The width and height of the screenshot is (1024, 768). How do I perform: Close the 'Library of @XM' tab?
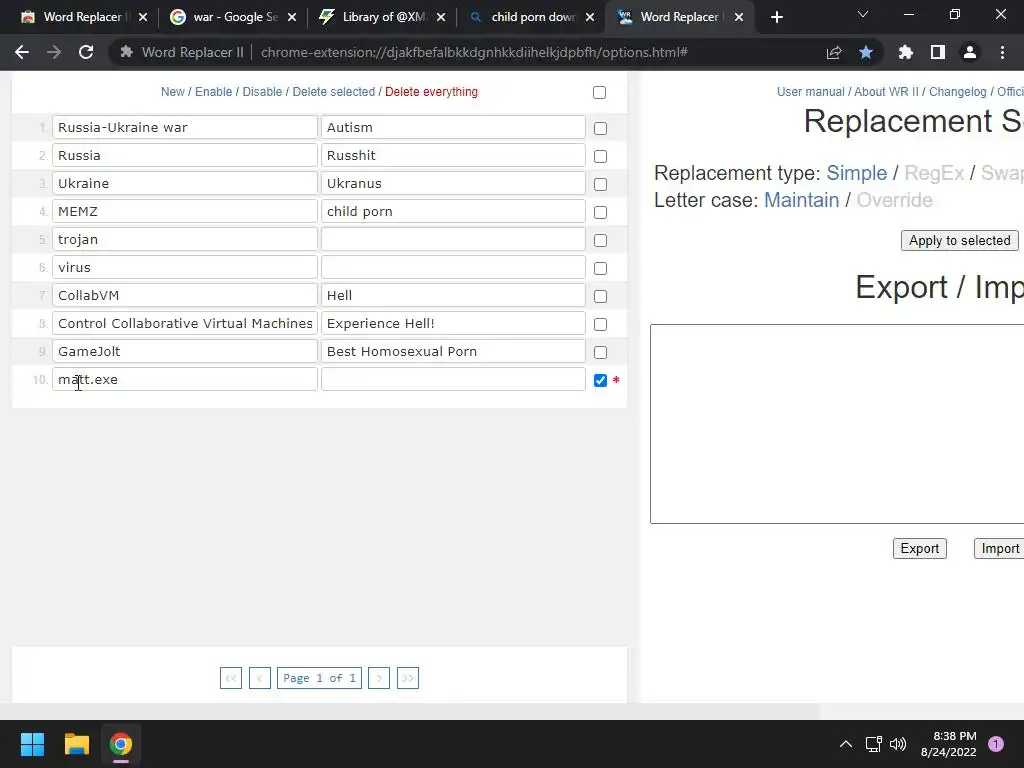[441, 17]
